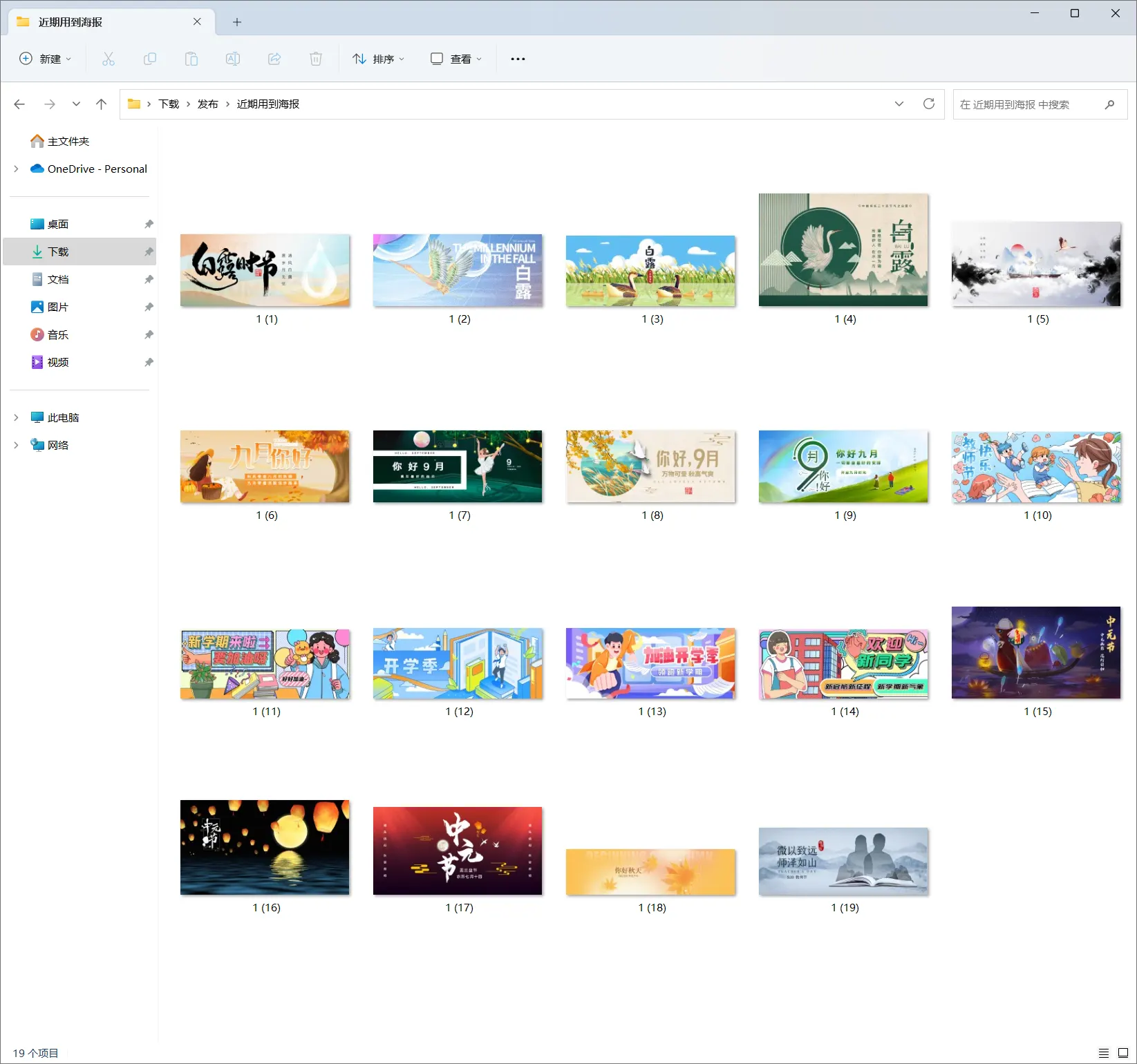Switch to details view in status bar
The image size is (1137, 1064).
[x=1104, y=1053]
